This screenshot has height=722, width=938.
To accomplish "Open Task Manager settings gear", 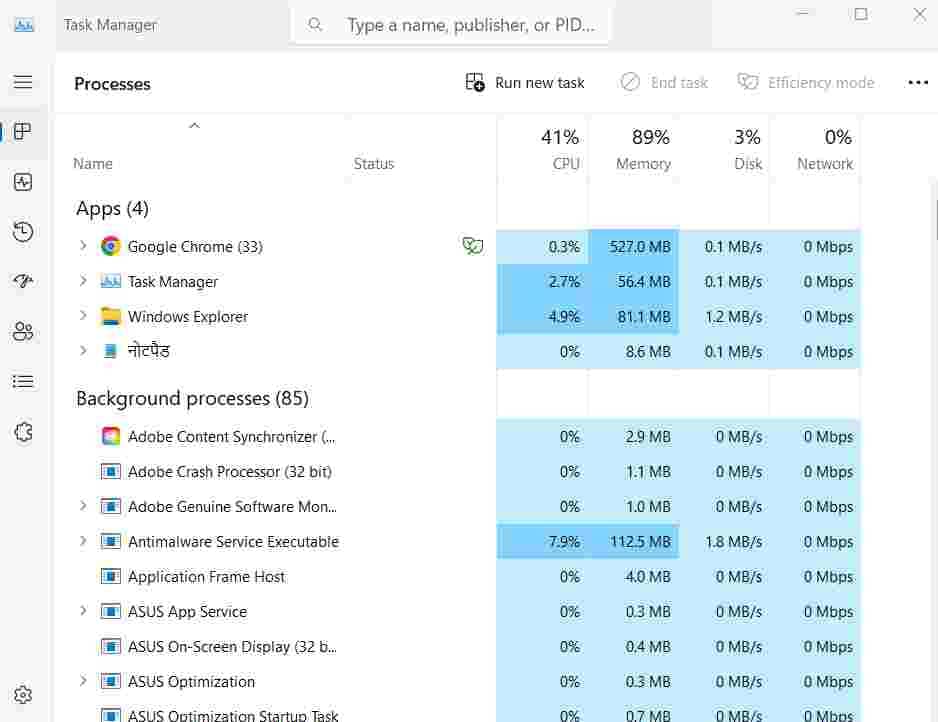I will pos(23,695).
